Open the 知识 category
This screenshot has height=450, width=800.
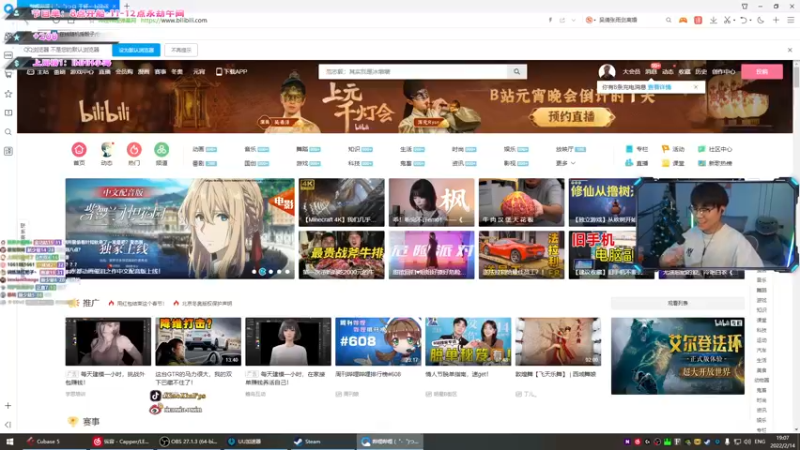point(354,149)
